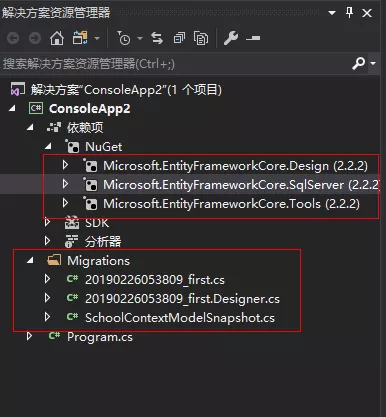Expand Microsoft.EntityFrameworkCore.Tools package
This screenshot has width=386, height=417.
click(65, 203)
